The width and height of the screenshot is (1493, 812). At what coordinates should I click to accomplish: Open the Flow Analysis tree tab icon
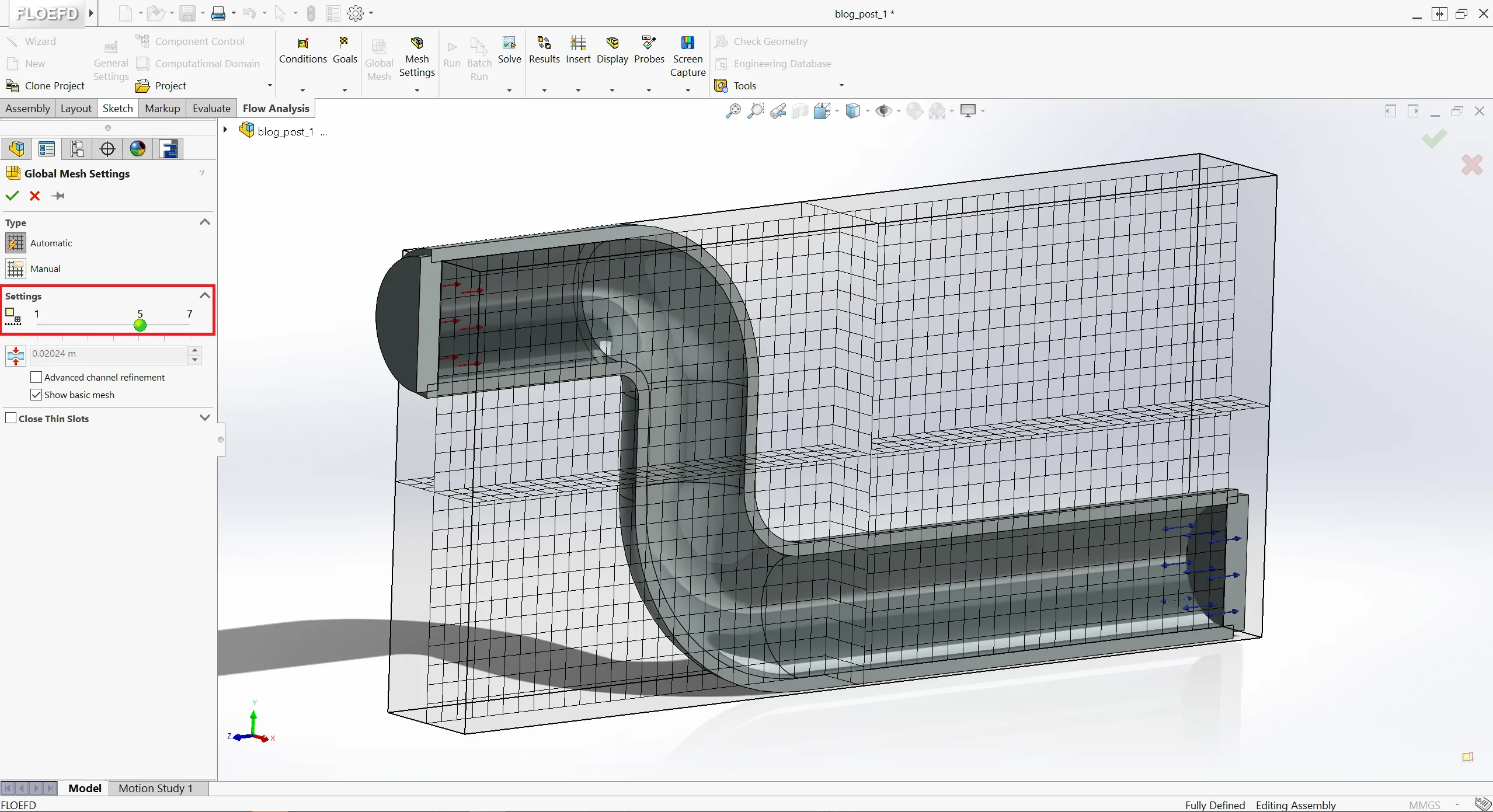tap(169, 149)
